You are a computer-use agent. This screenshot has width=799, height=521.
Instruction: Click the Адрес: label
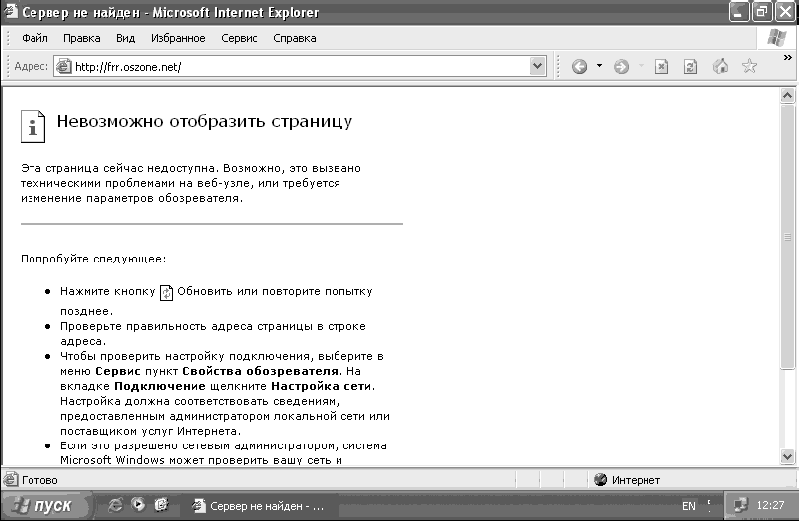(x=31, y=66)
